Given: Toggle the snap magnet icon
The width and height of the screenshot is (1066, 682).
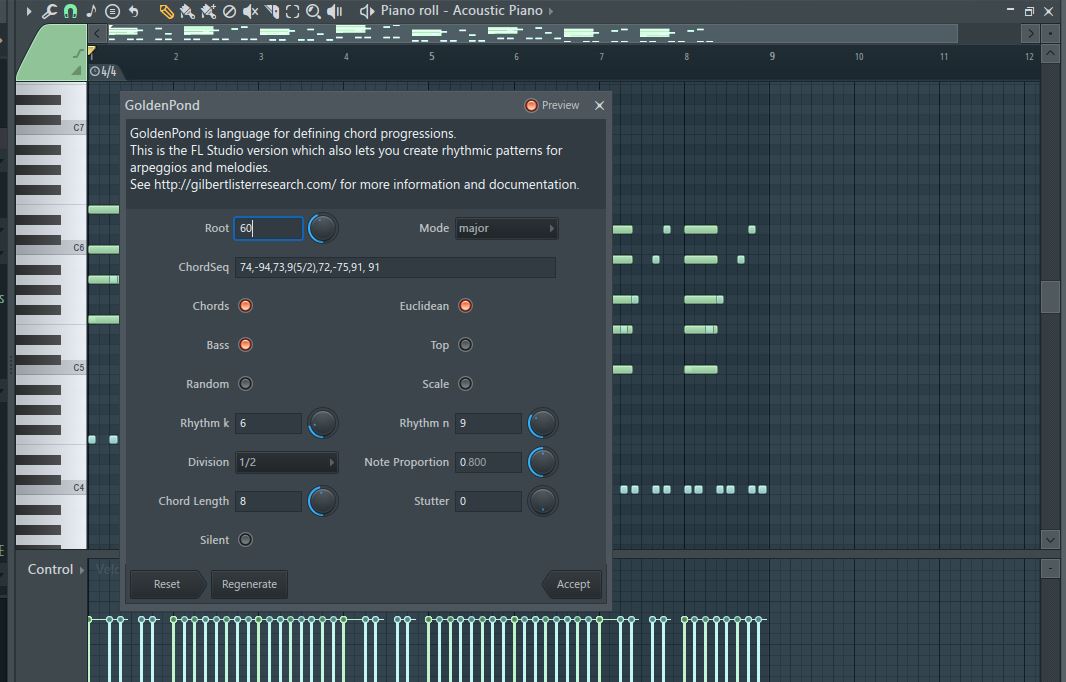Looking at the screenshot, I should pyautogui.click(x=70, y=11).
